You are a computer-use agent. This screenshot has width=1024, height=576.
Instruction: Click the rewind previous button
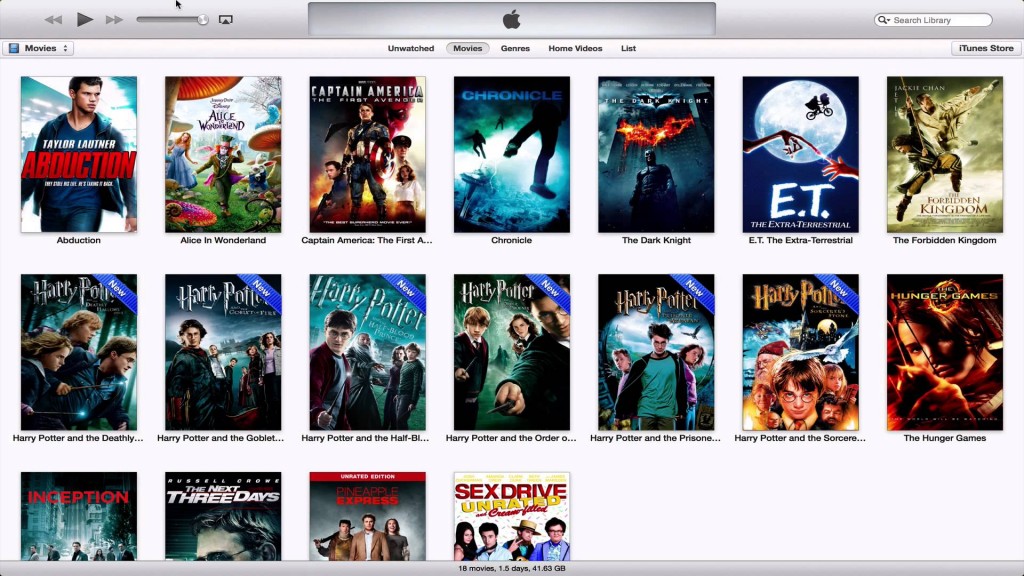click(x=53, y=20)
